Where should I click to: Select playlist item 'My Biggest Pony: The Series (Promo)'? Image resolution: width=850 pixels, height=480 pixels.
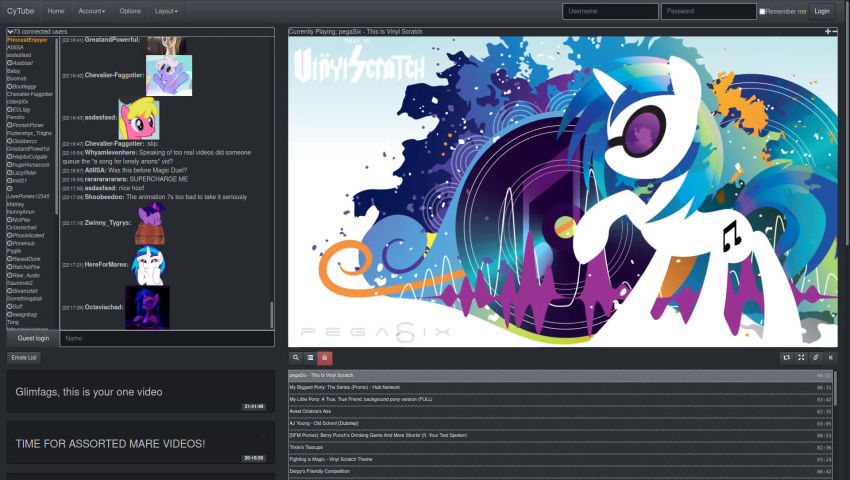pos(561,387)
